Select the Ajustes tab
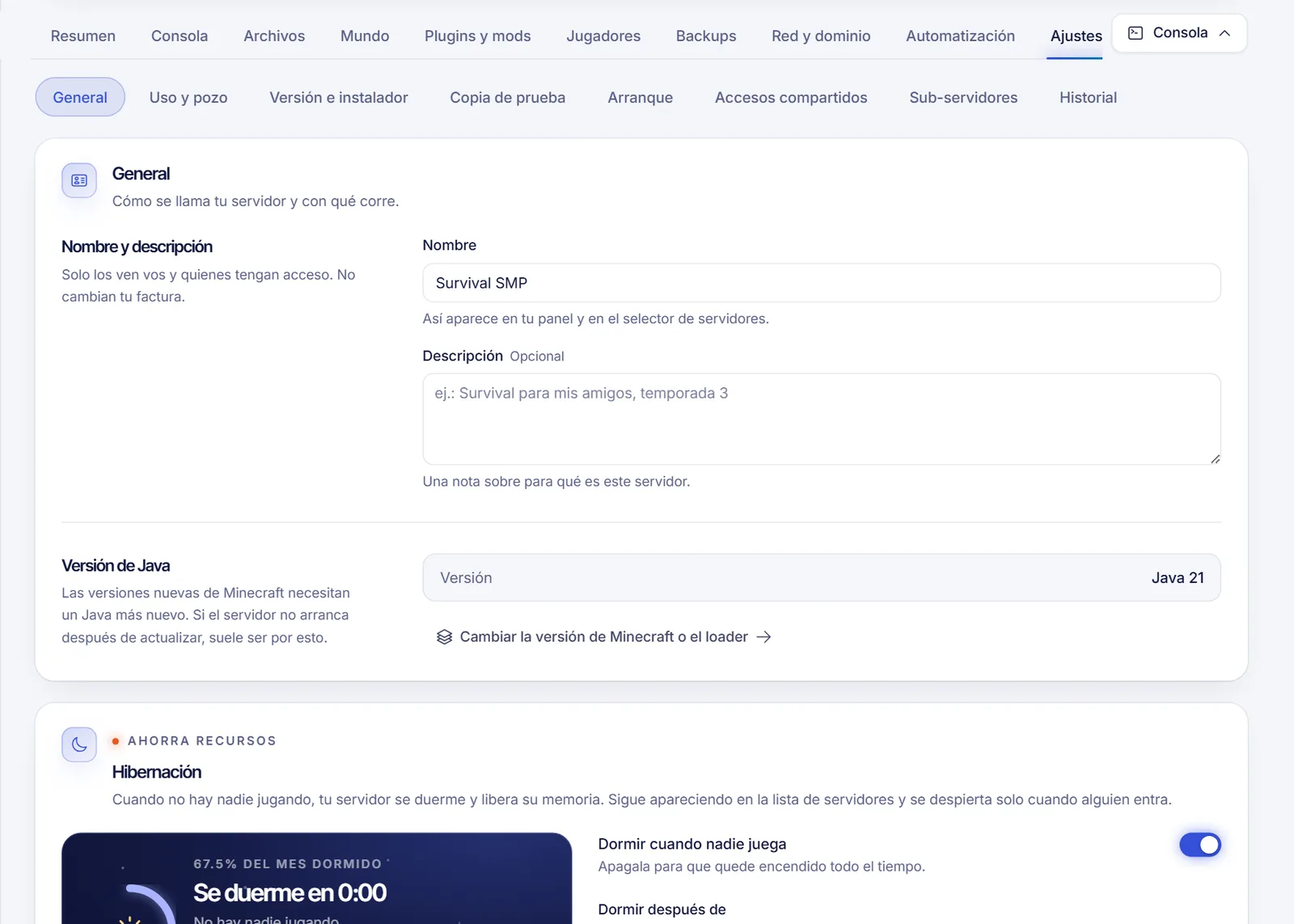The height and width of the screenshot is (924, 1294). 1076,36
